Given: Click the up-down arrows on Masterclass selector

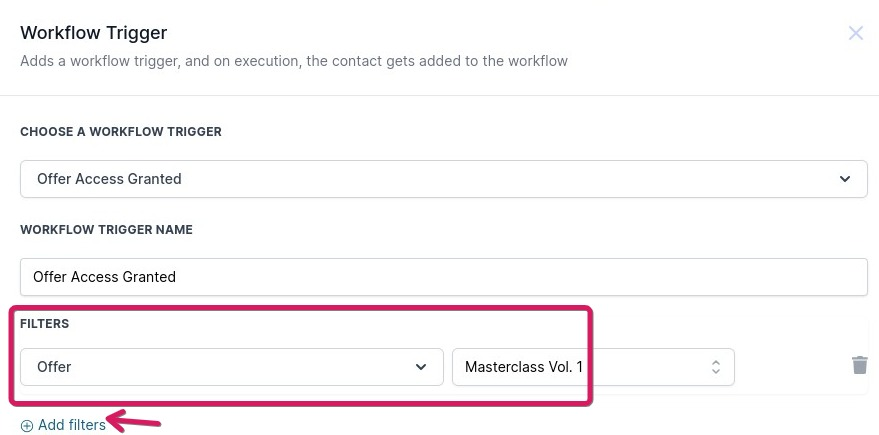Looking at the screenshot, I should point(716,367).
